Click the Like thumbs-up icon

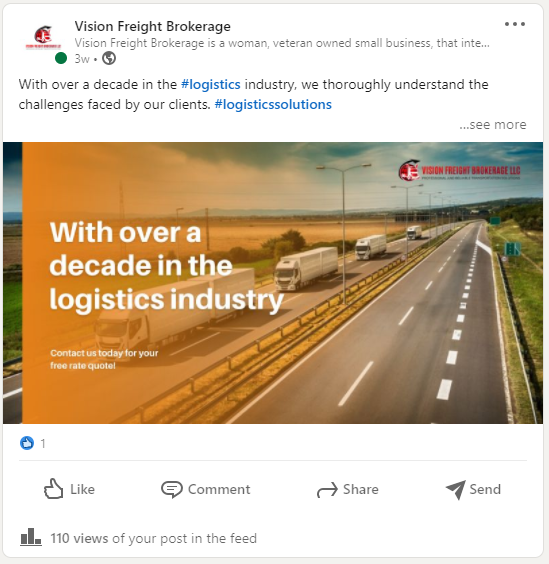pyautogui.click(x=53, y=489)
